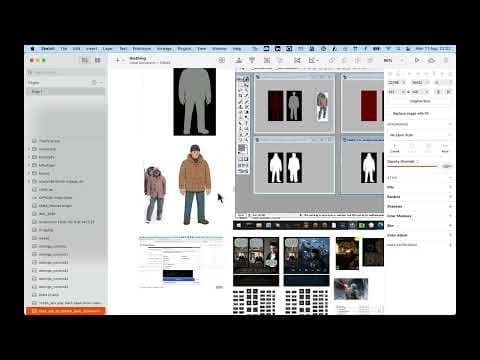Switch sidebar to components view
Screen dimensions: 480x360
click(x=98, y=60)
